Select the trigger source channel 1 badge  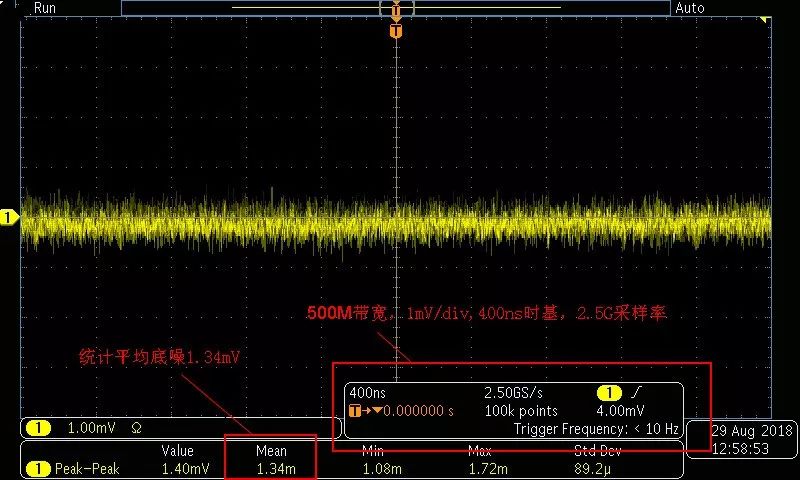click(609, 393)
